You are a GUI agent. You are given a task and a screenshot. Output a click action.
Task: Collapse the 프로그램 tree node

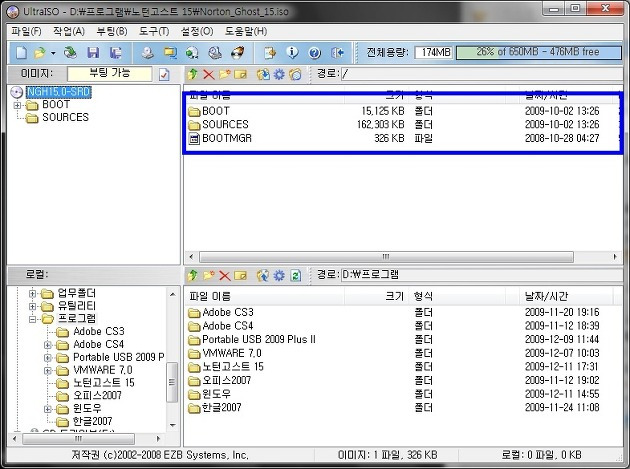coord(33,319)
